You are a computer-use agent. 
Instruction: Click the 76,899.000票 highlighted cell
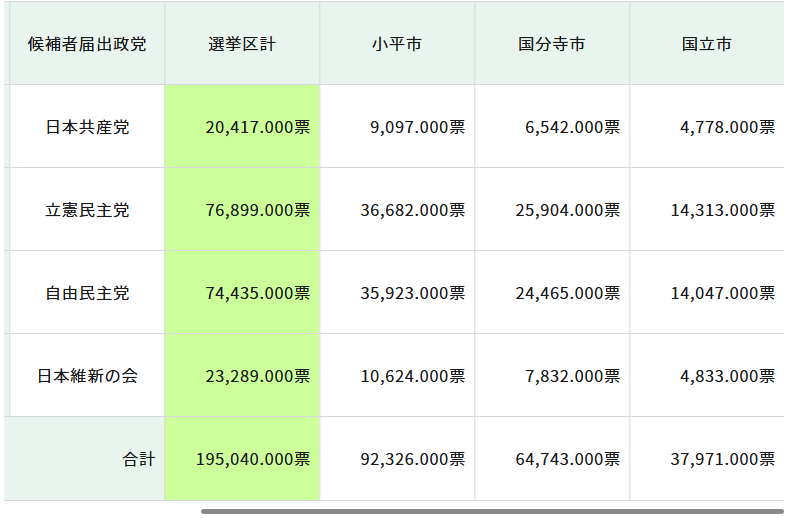[257, 210]
